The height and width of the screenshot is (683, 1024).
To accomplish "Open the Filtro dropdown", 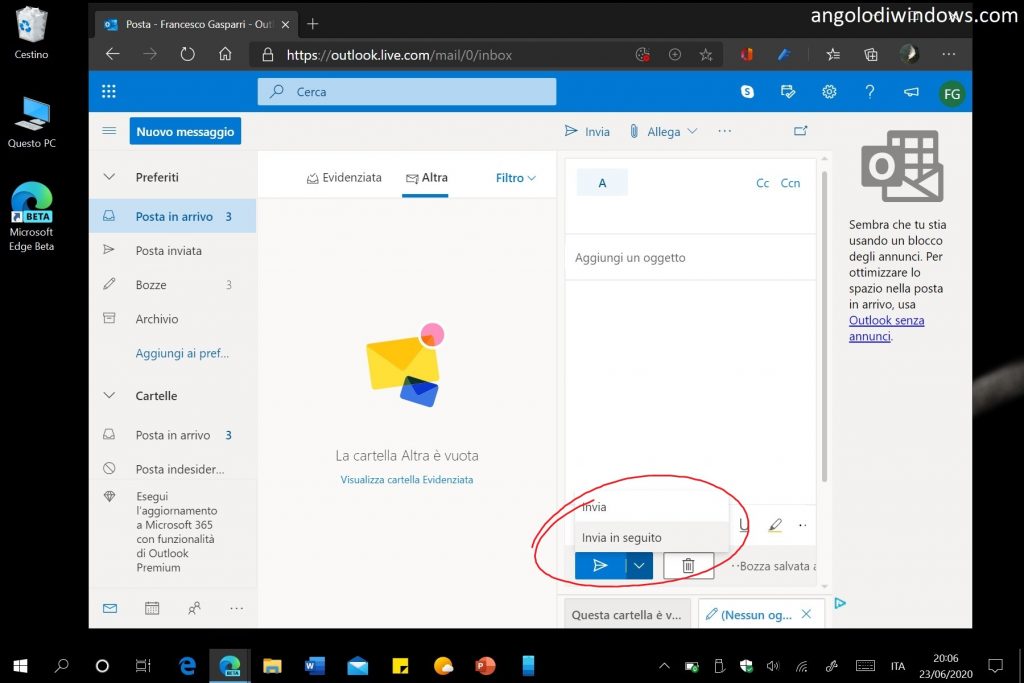I will pos(516,178).
